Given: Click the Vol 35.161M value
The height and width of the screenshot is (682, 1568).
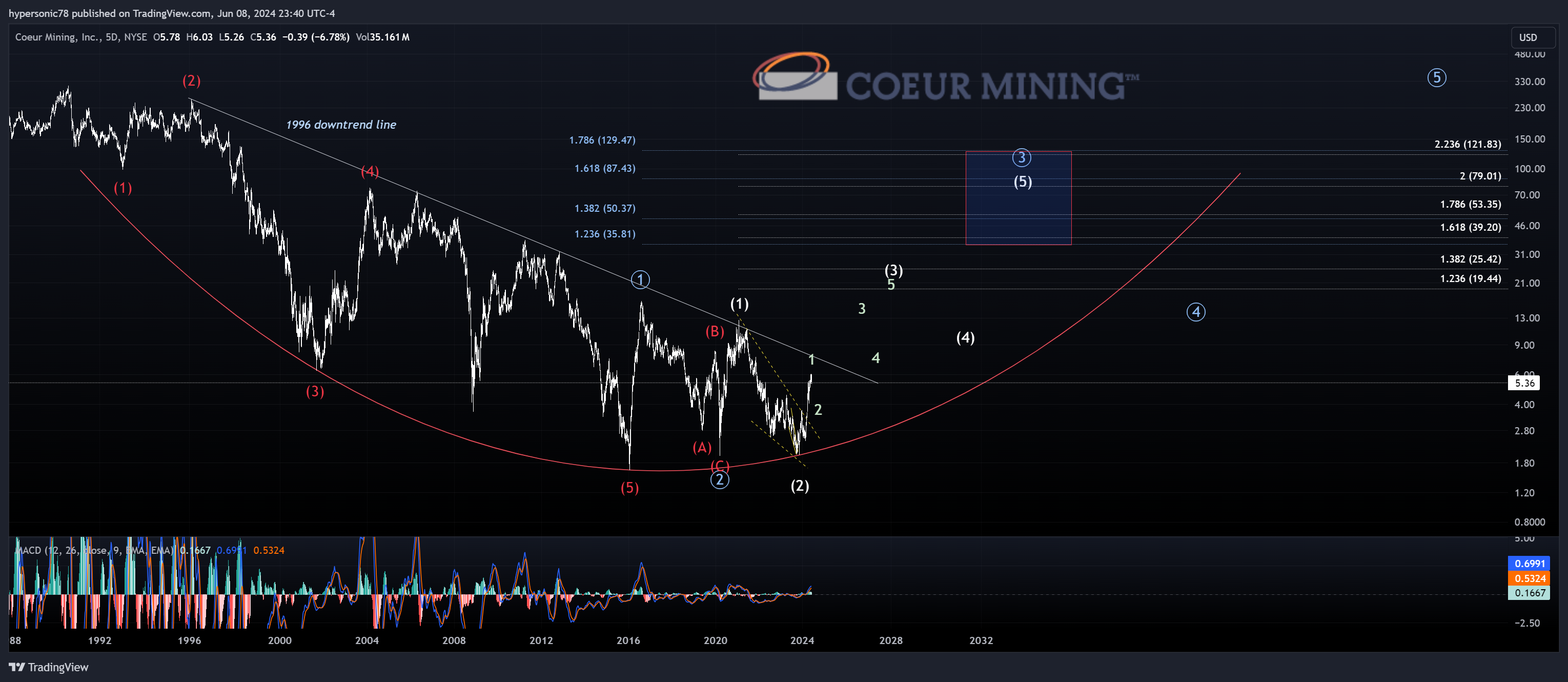Looking at the screenshot, I should 383,37.
